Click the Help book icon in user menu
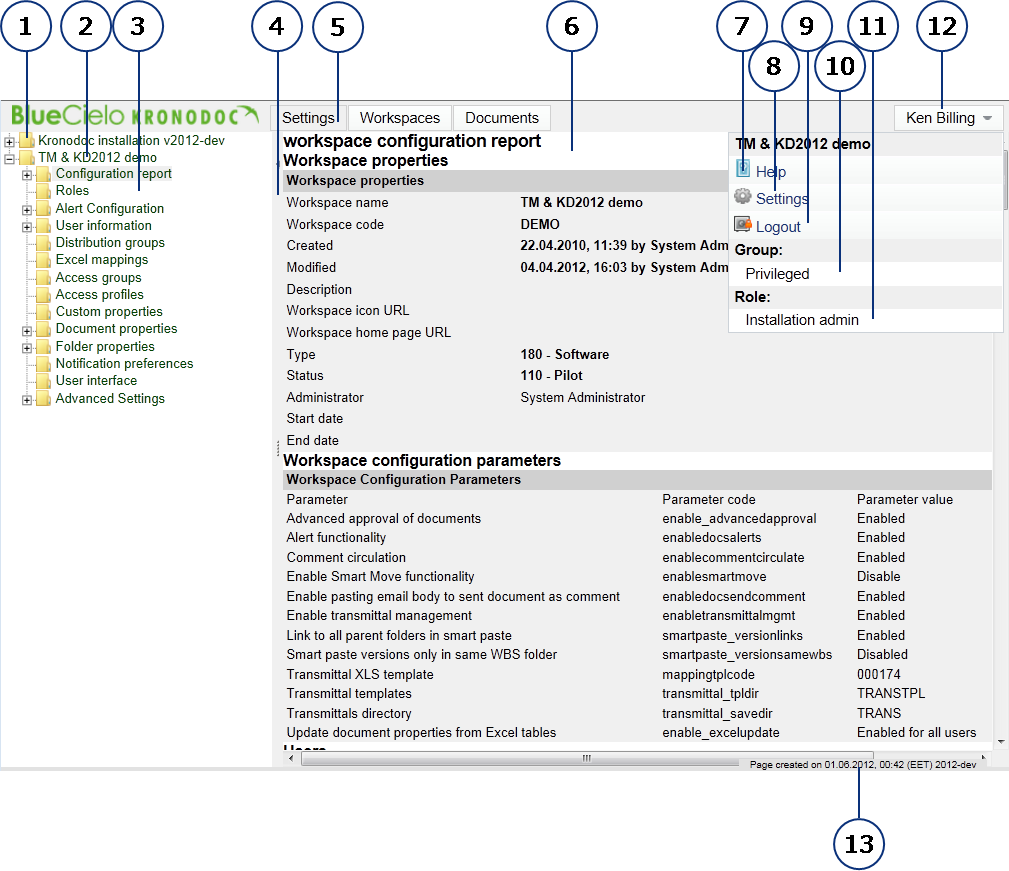Image resolution: width=1009 pixels, height=871 pixels. pyautogui.click(x=743, y=169)
